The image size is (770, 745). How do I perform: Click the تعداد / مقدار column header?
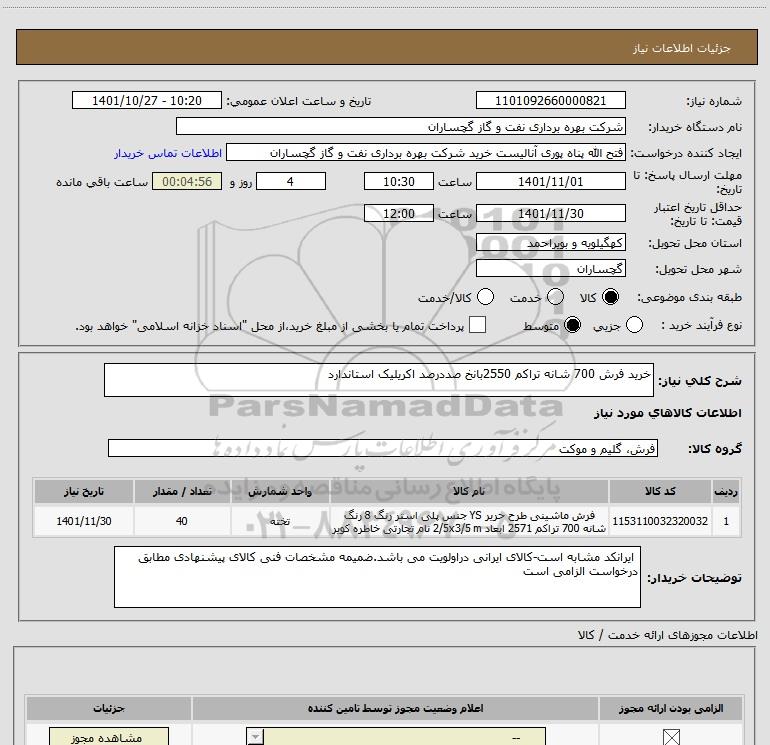click(x=182, y=491)
